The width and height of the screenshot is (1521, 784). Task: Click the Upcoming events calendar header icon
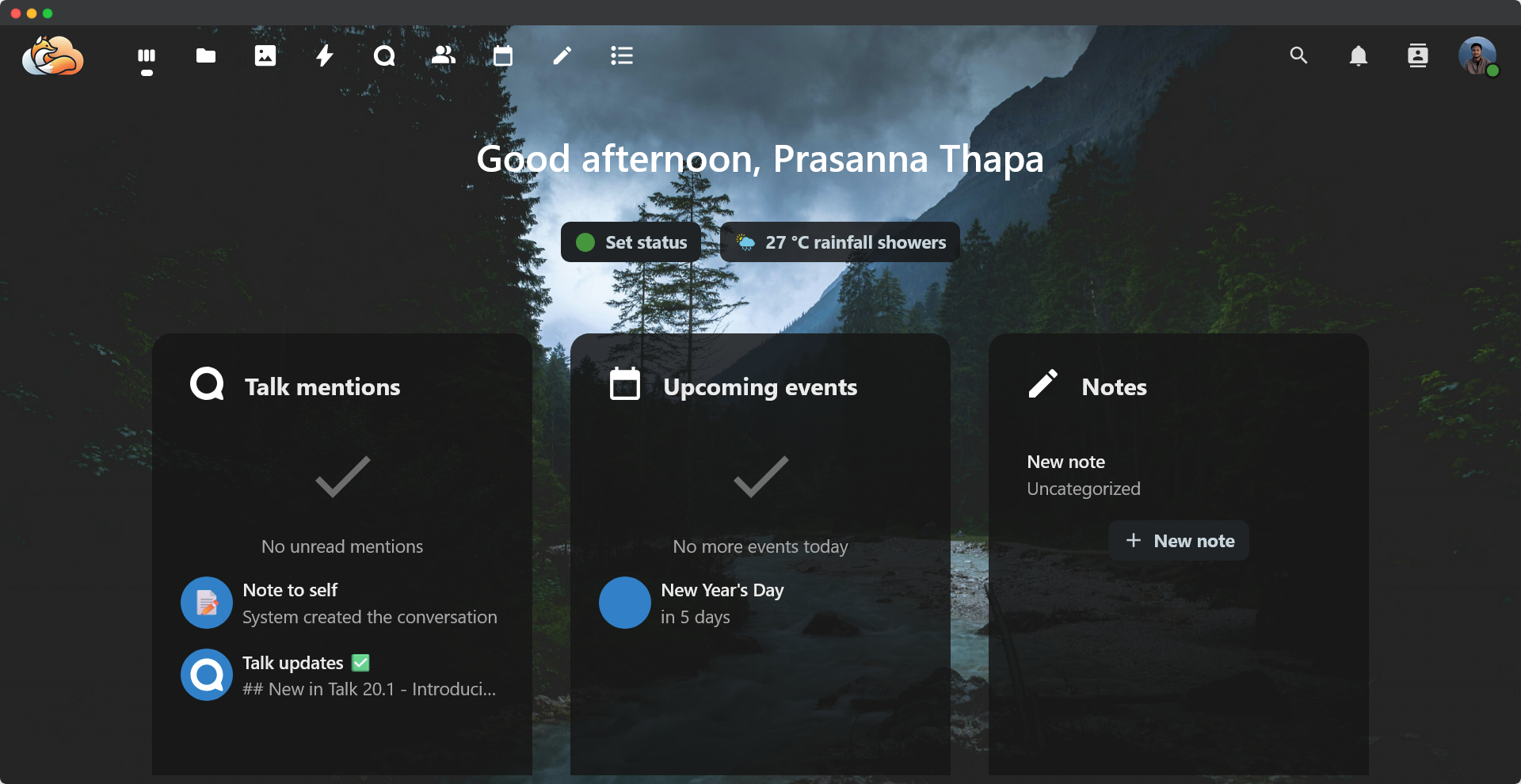point(625,384)
